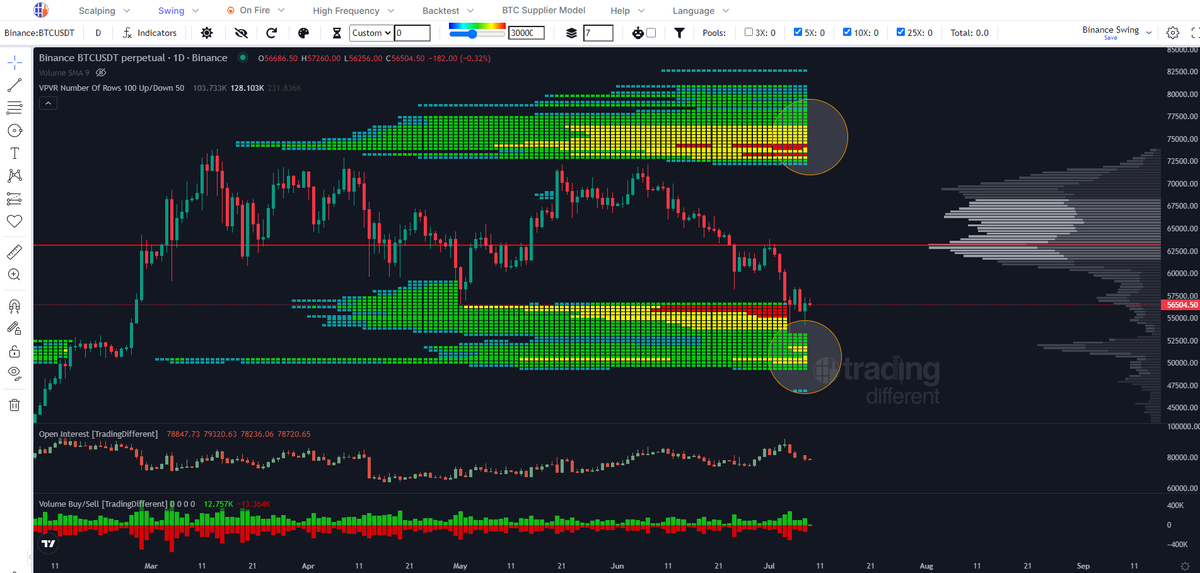Expand the Swing menu
The image size is (1200, 573).
(x=177, y=10)
